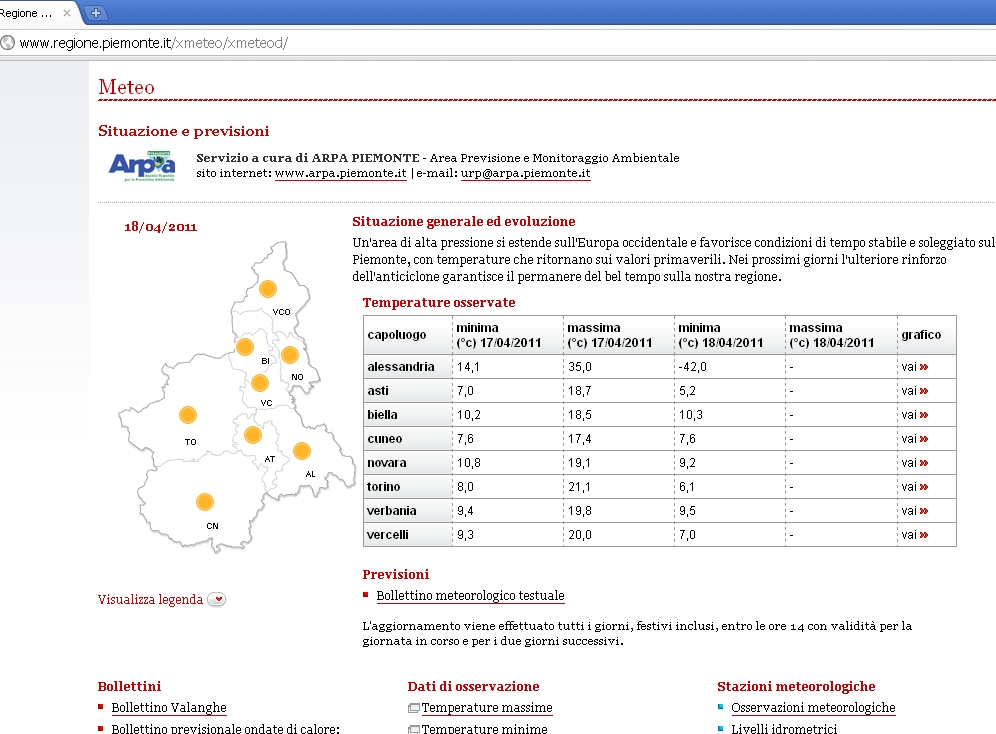Screen dimensions: 996x734
Task: Click the sun icon over VCO province
Action: pos(267,289)
